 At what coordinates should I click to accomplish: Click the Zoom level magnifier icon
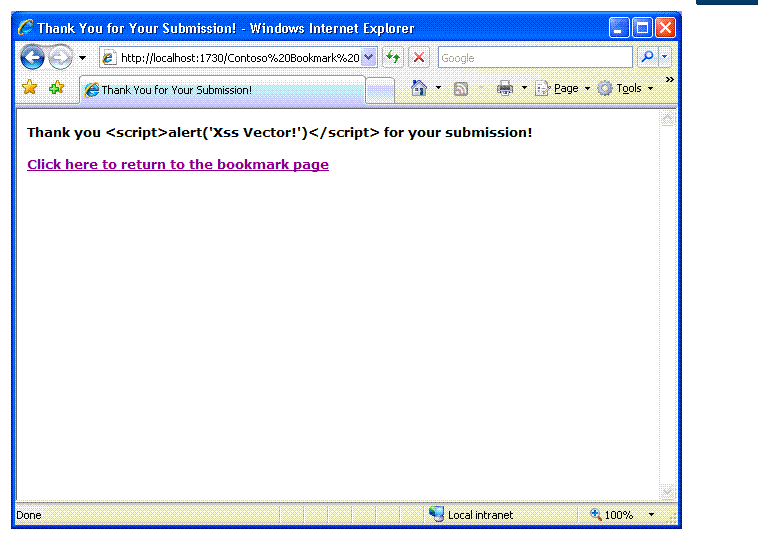tap(596, 514)
